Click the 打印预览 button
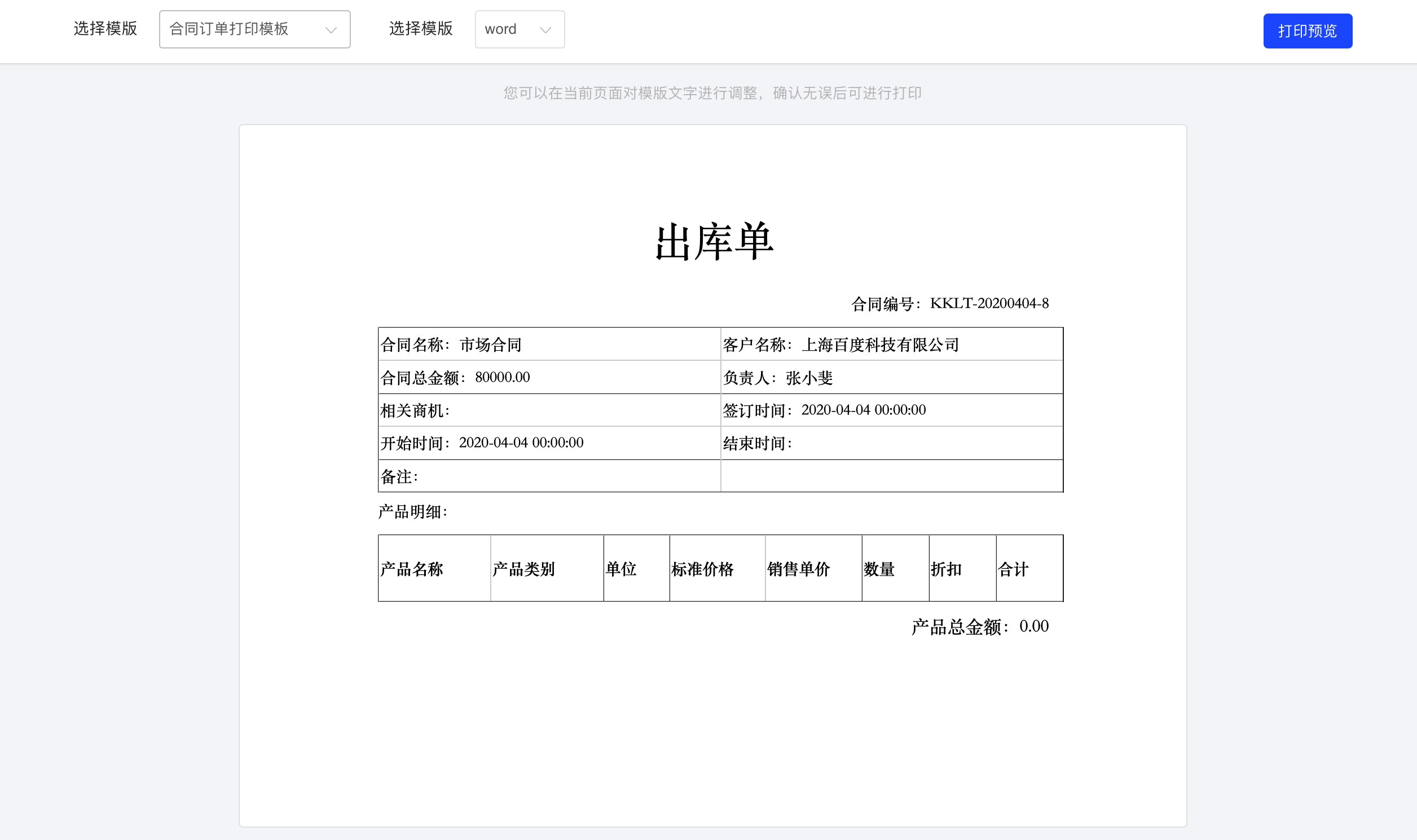The image size is (1417, 840). pyautogui.click(x=1307, y=31)
